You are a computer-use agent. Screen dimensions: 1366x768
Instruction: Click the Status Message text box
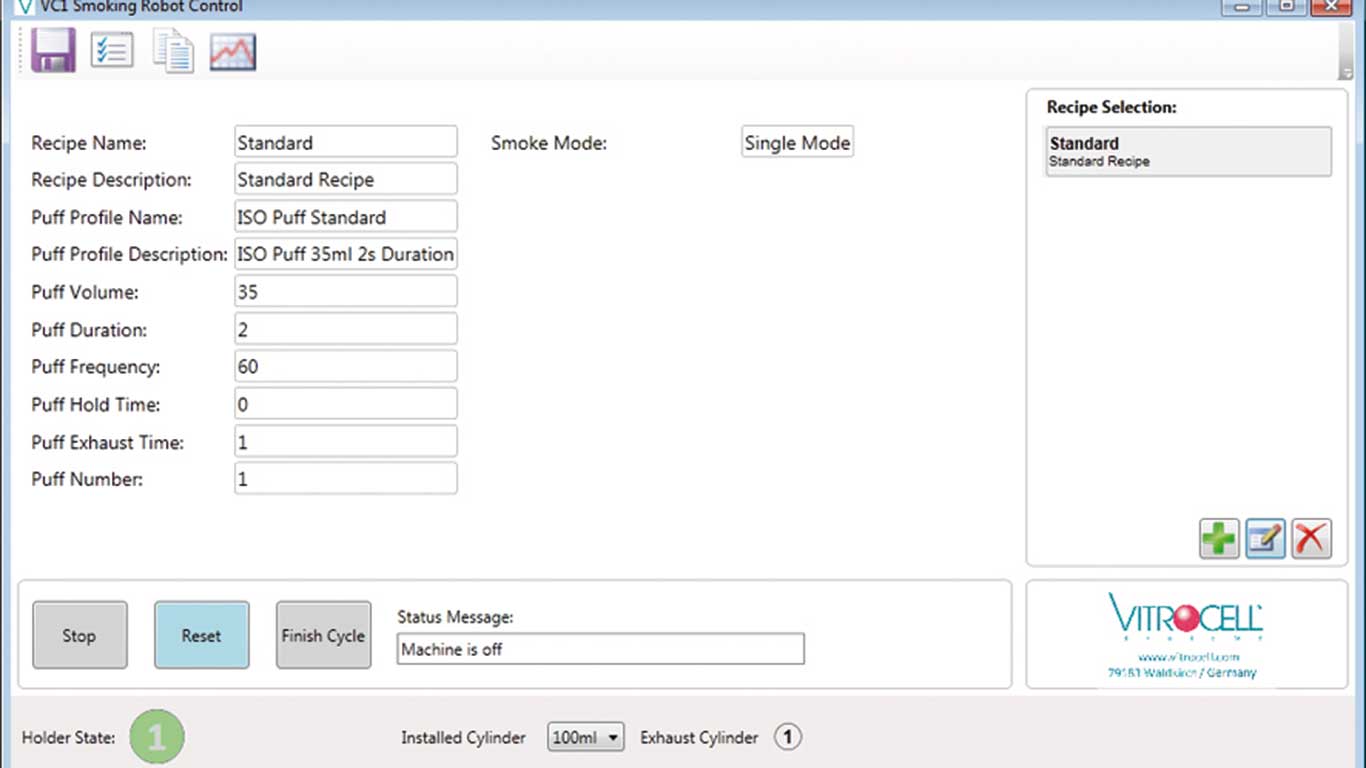click(600, 649)
